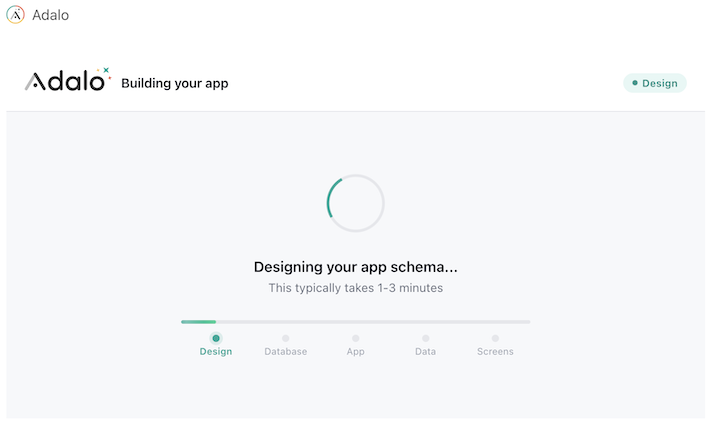Click the "Designing your app schema..." message
The width and height of the screenshot is (706, 422).
pos(355,267)
